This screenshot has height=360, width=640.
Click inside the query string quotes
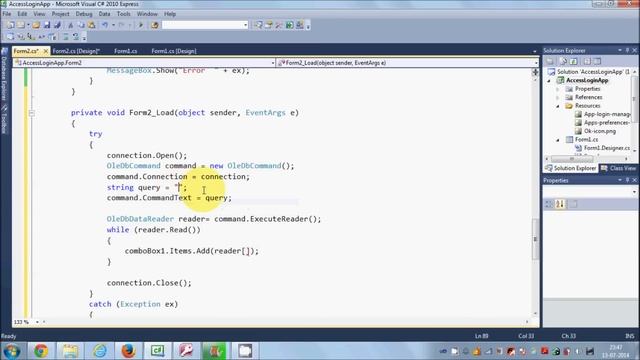click(x=179, y=187)
